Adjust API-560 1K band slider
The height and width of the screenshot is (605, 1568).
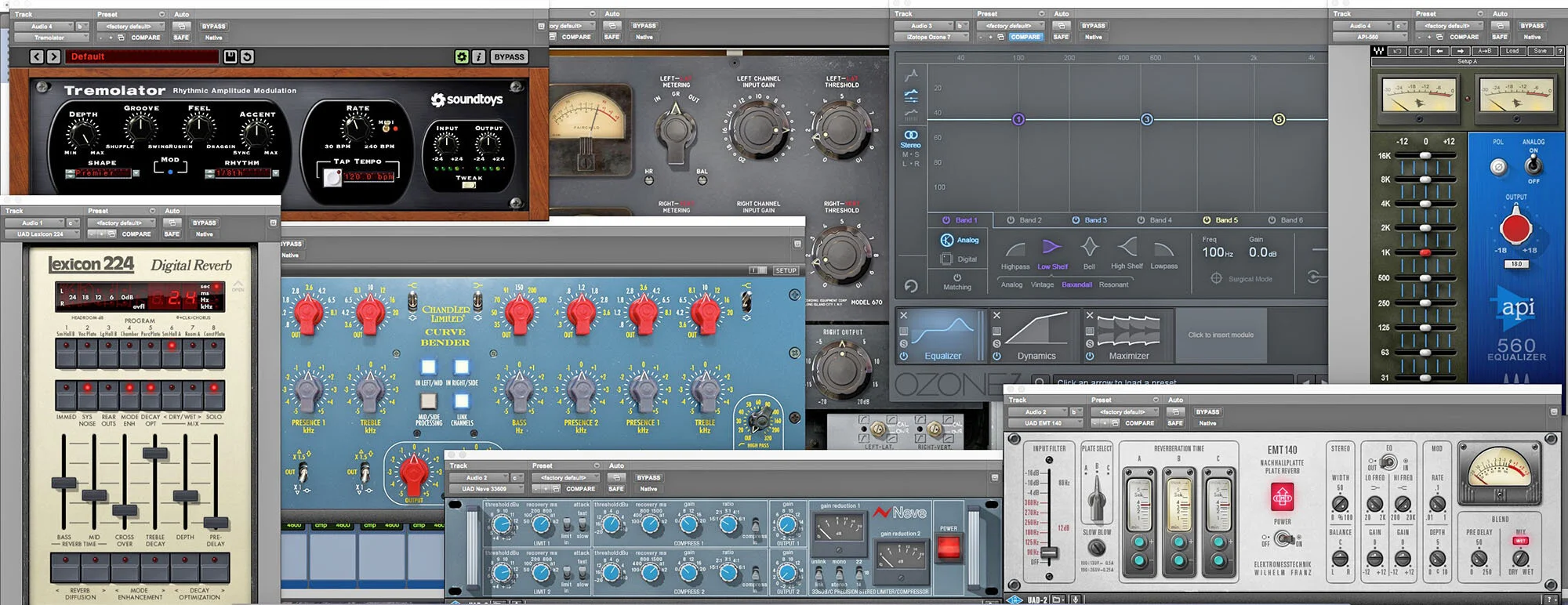point(1425,252)
